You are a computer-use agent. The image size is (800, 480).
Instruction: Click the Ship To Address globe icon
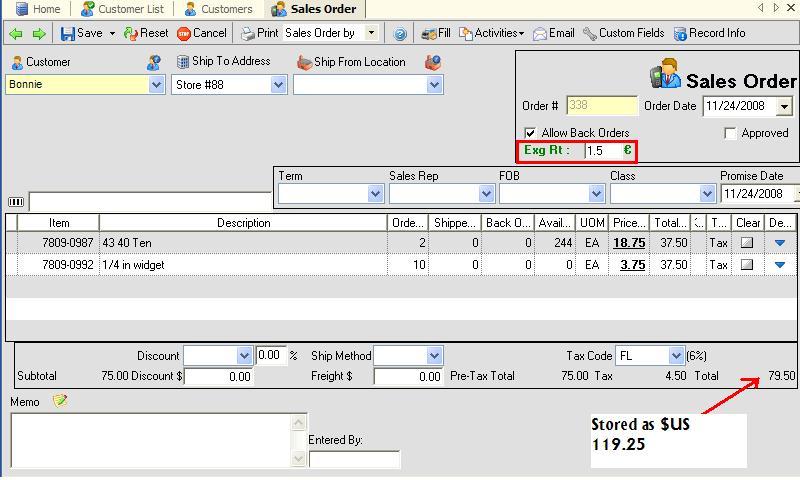[x=183, y=62]
